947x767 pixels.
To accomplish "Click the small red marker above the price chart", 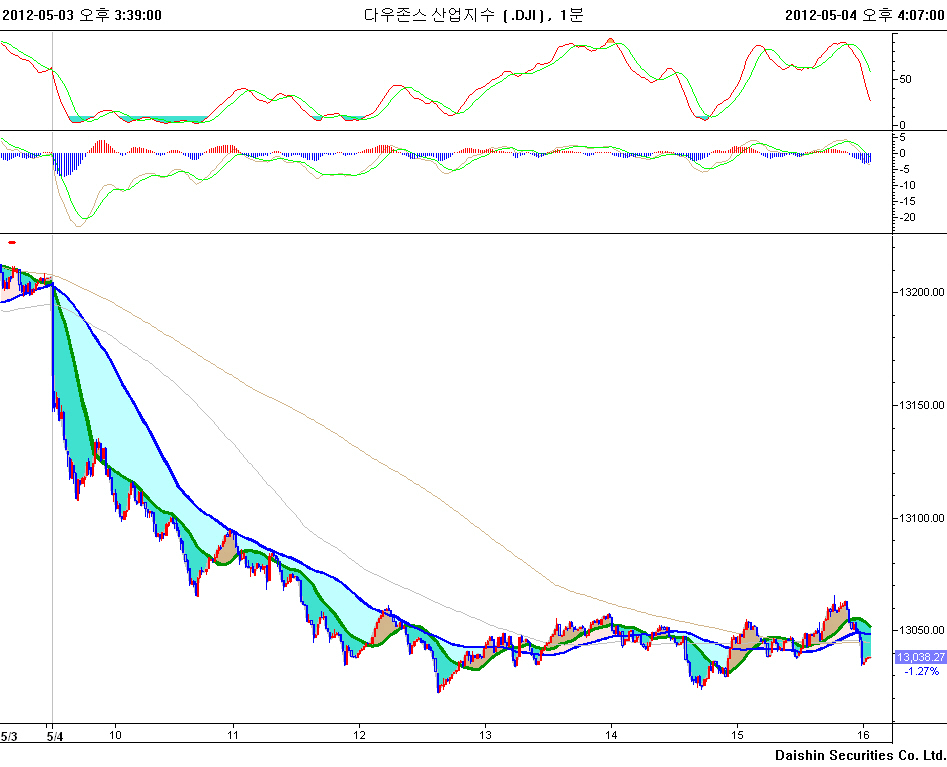I will tap(12, 242).
